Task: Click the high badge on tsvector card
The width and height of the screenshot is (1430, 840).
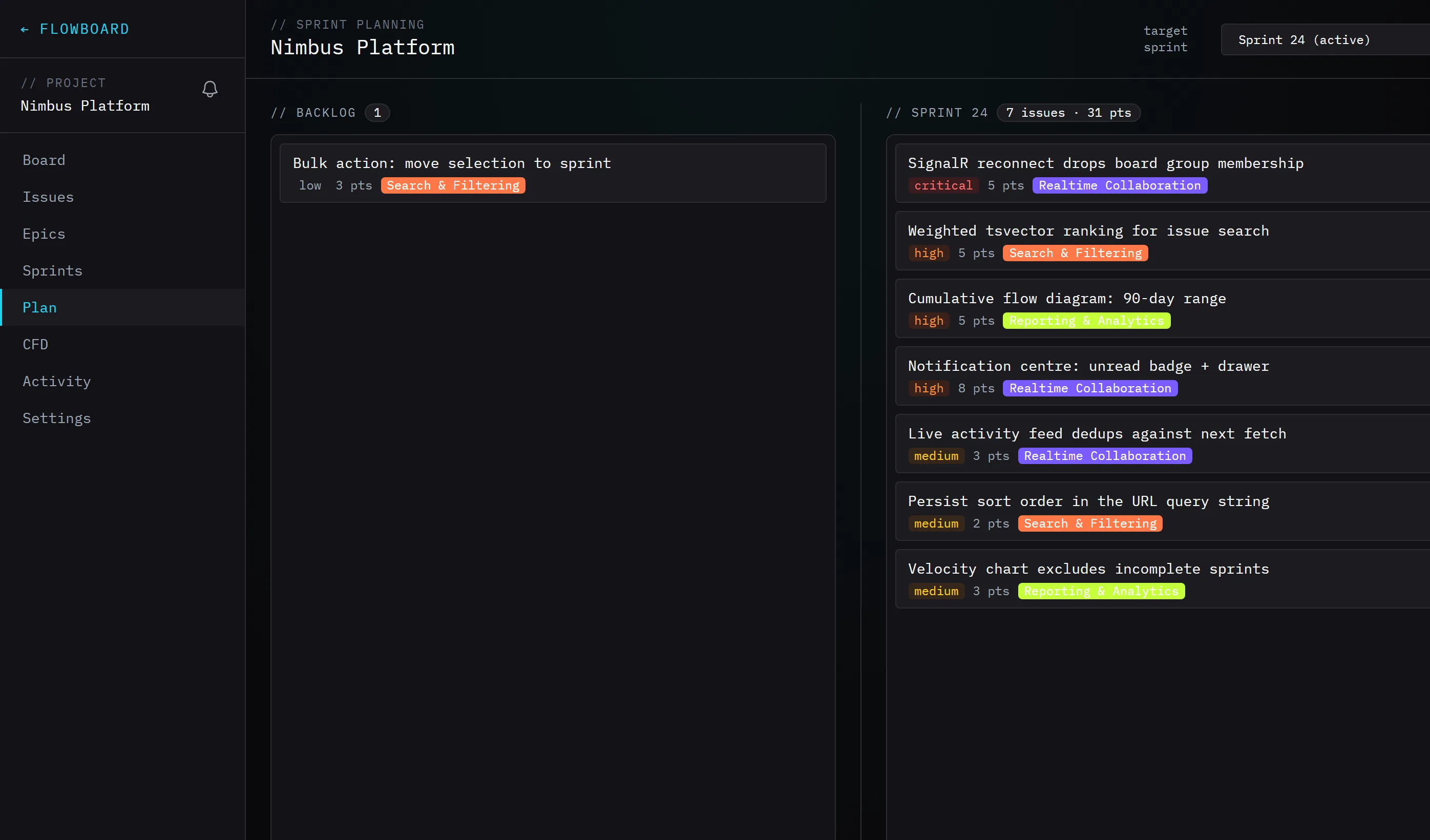Action: click(x=929, y=253)
